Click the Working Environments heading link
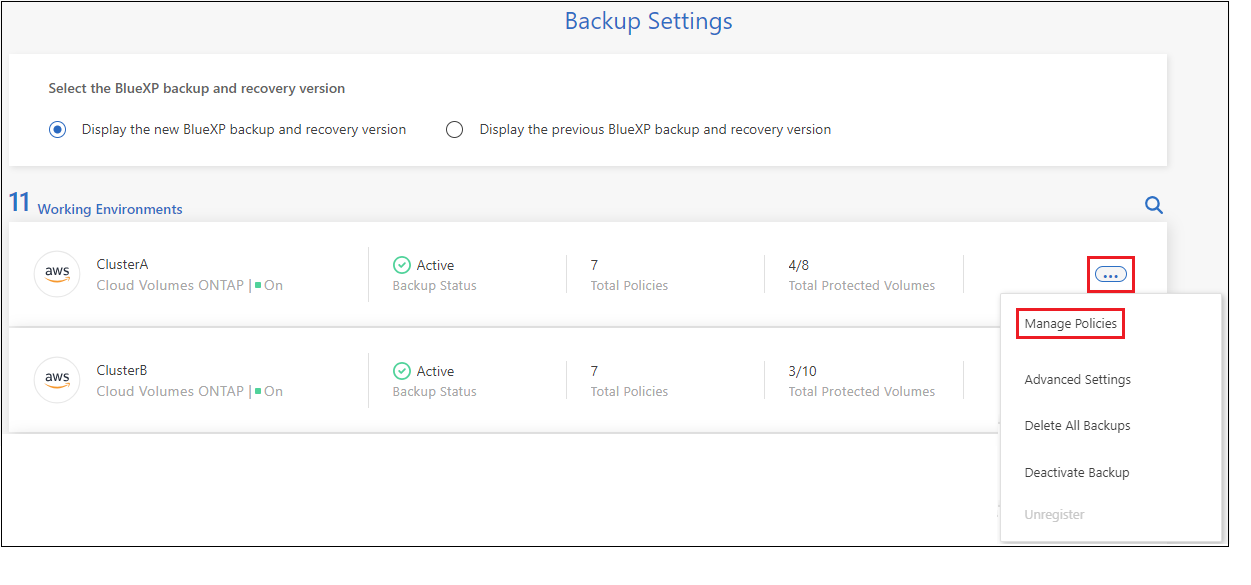The height and width of the screenshot is (585, 1251). coord(110,210)
